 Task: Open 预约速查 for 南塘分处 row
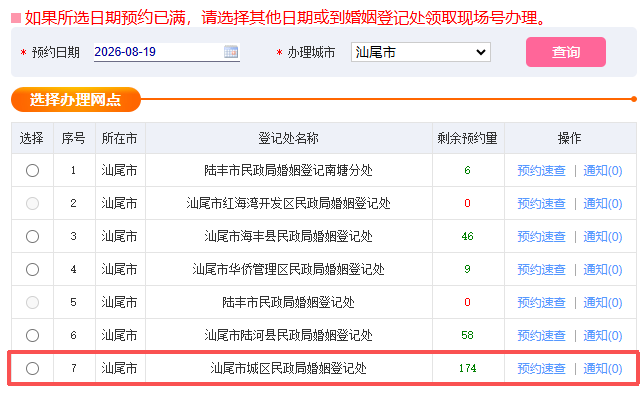point(541,170)
